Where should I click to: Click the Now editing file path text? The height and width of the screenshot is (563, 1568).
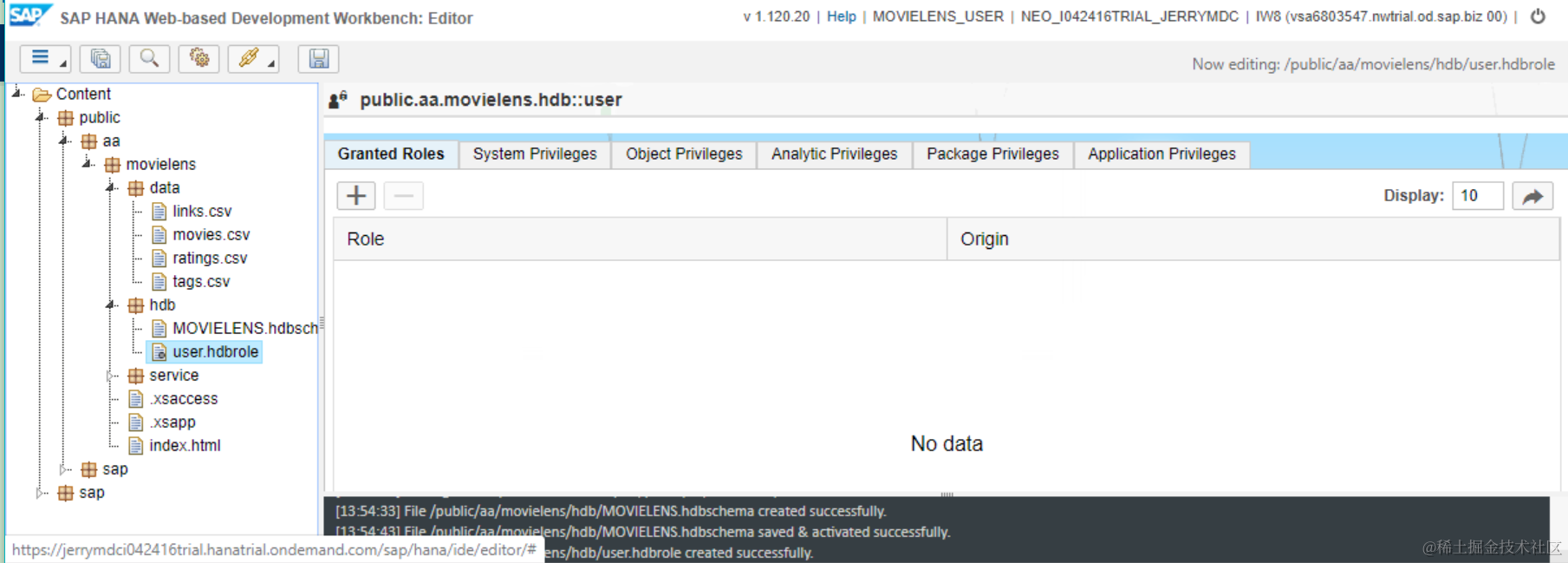tap(1373, 64)
